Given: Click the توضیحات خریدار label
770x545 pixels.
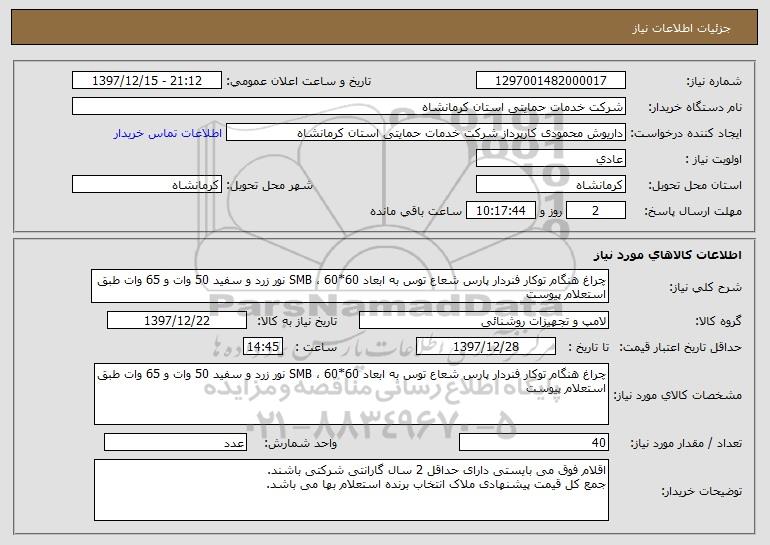Looking at the screenshot, I should coord(702,491).
